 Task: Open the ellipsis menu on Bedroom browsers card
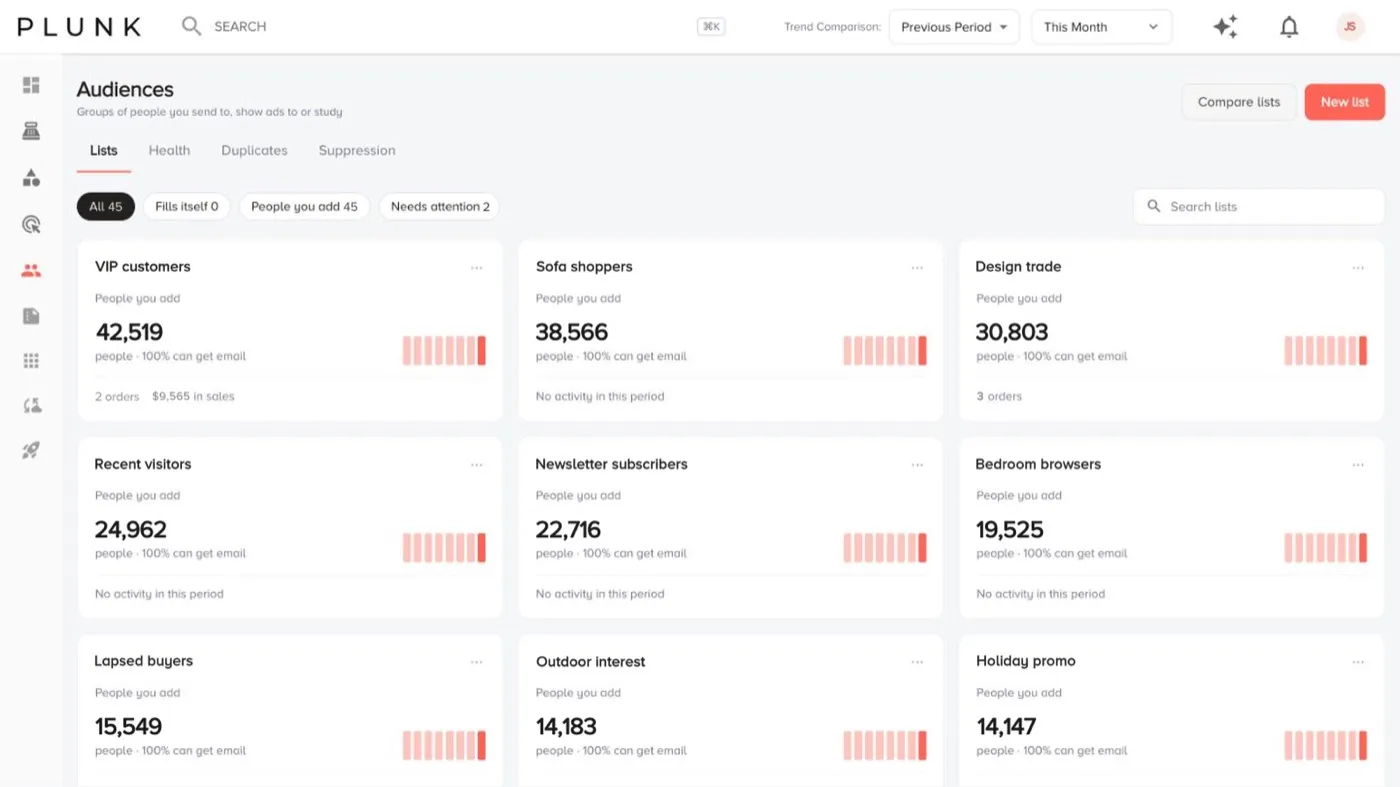tap(1358, 464)
